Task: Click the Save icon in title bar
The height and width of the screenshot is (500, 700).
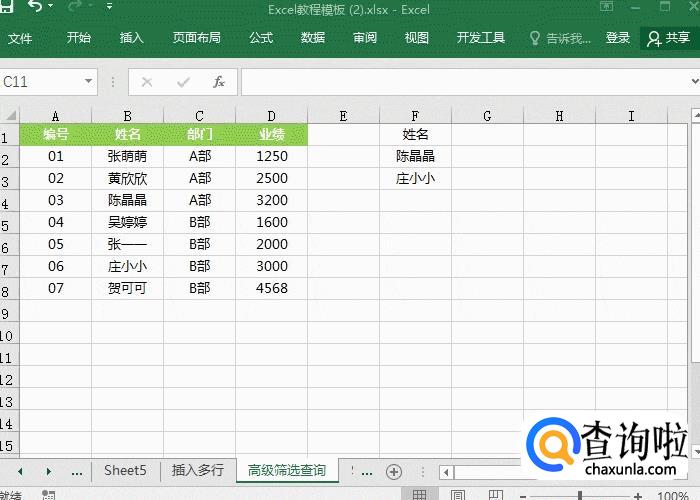Action: pos(6,5)
